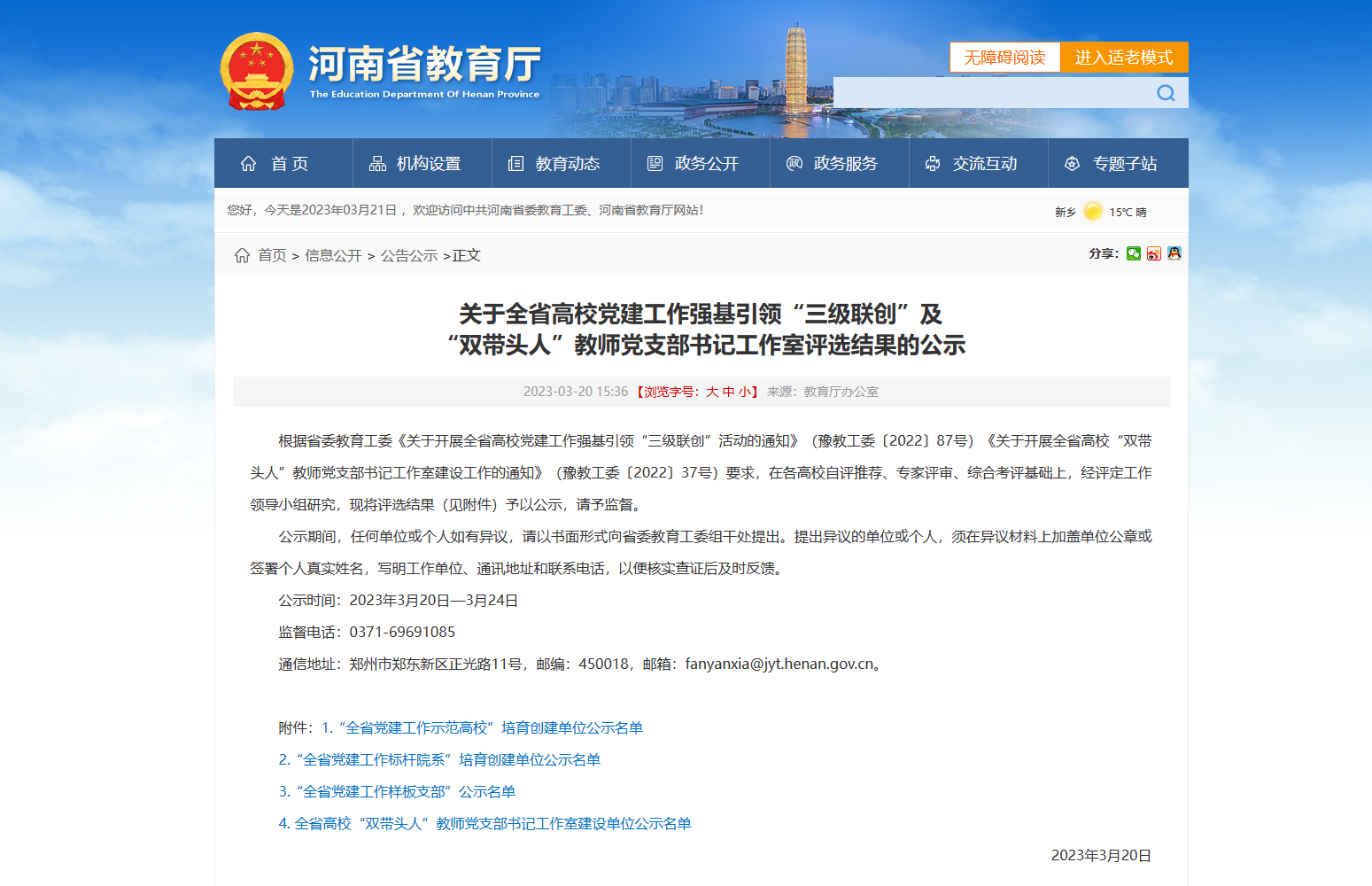Open attachment 4 双带头人 studio list
The image size is (1372, 886).
pyautogui.click(x=484, y=823)
